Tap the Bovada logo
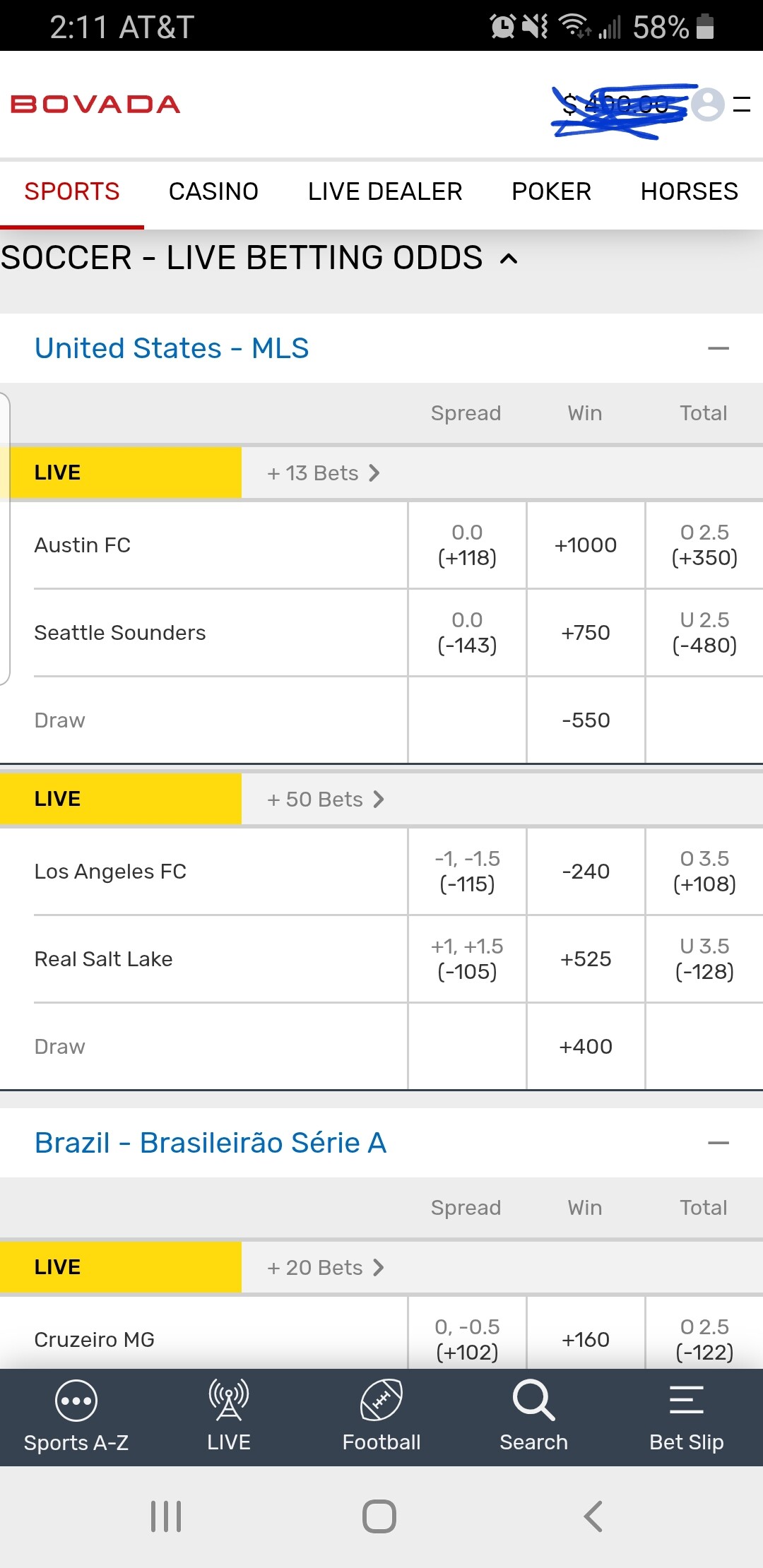 coord(95,105)
